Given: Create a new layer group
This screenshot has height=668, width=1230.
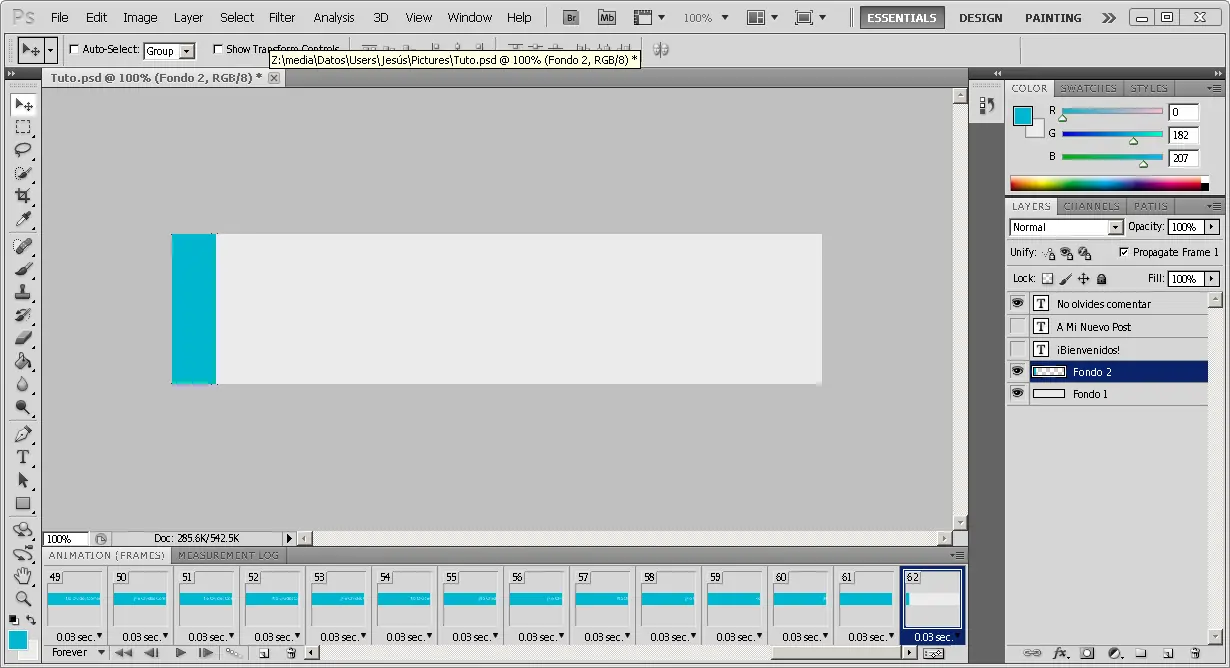Looking at the screenshot, I should 1141,653.
